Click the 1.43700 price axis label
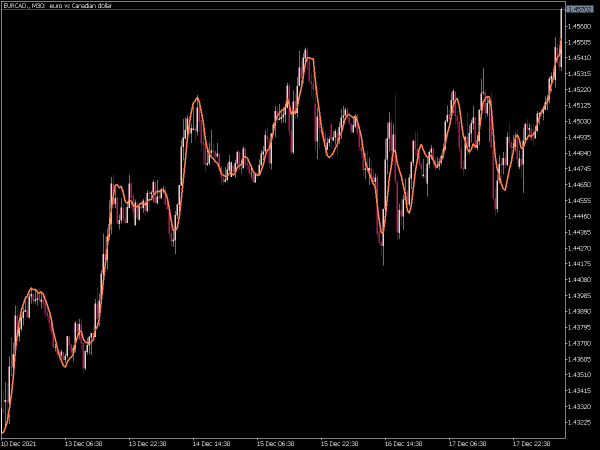The height and width of the screenshot is (450, 600). (x=580, y=342)
